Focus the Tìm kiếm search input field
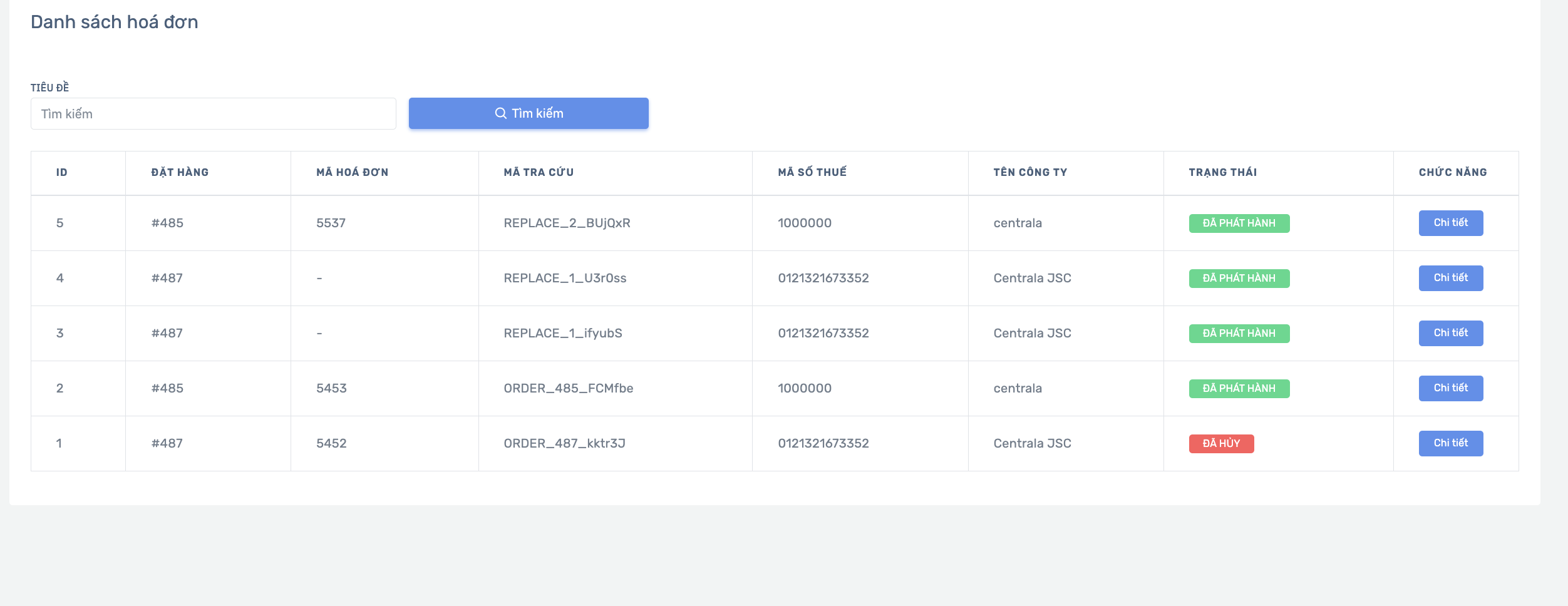This screenshot has height=606, width=1568. tap(214, 114)
